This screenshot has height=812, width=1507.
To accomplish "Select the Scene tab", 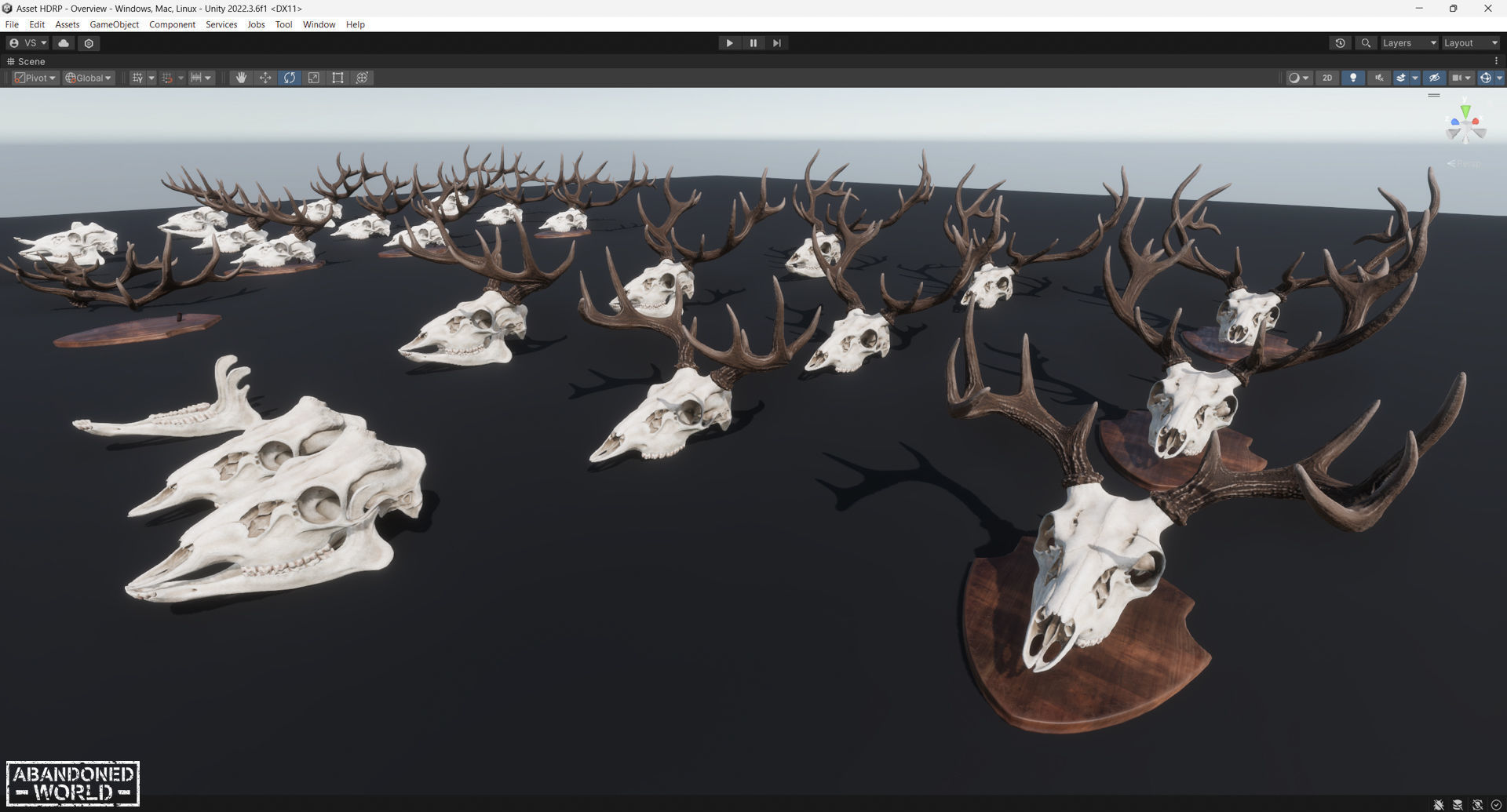I will (26, 61).
